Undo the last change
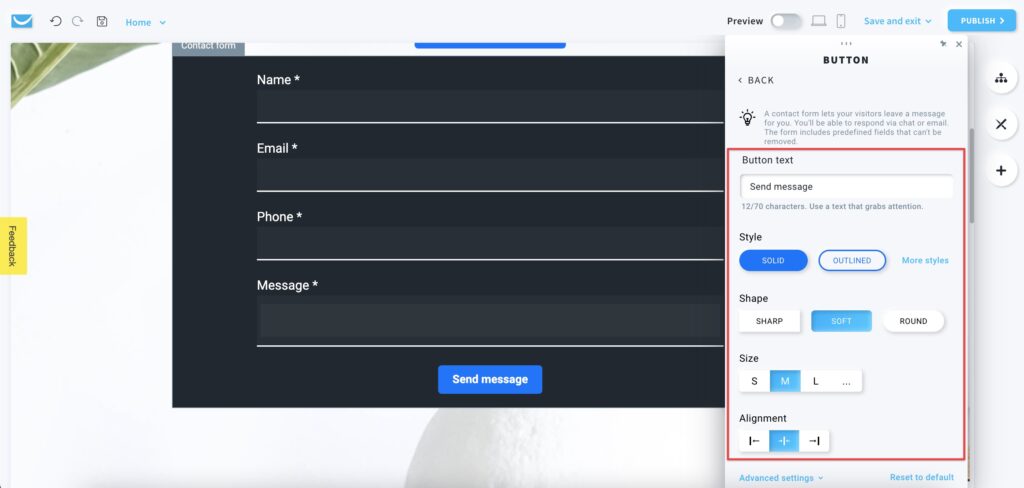Screen dimensions: 1024x488 click(56, 21)
